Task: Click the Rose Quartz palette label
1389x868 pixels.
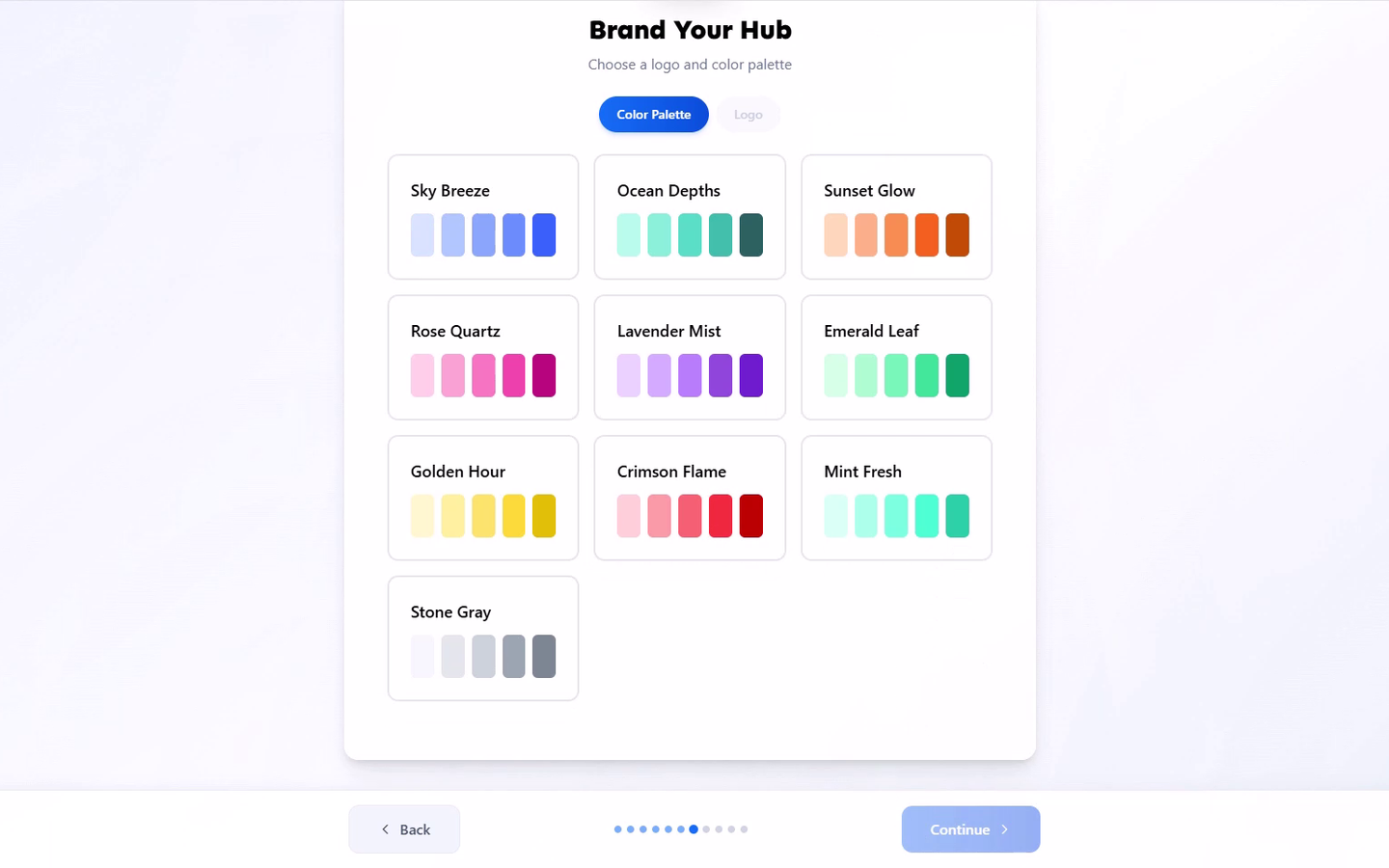Action: point(455,332)
